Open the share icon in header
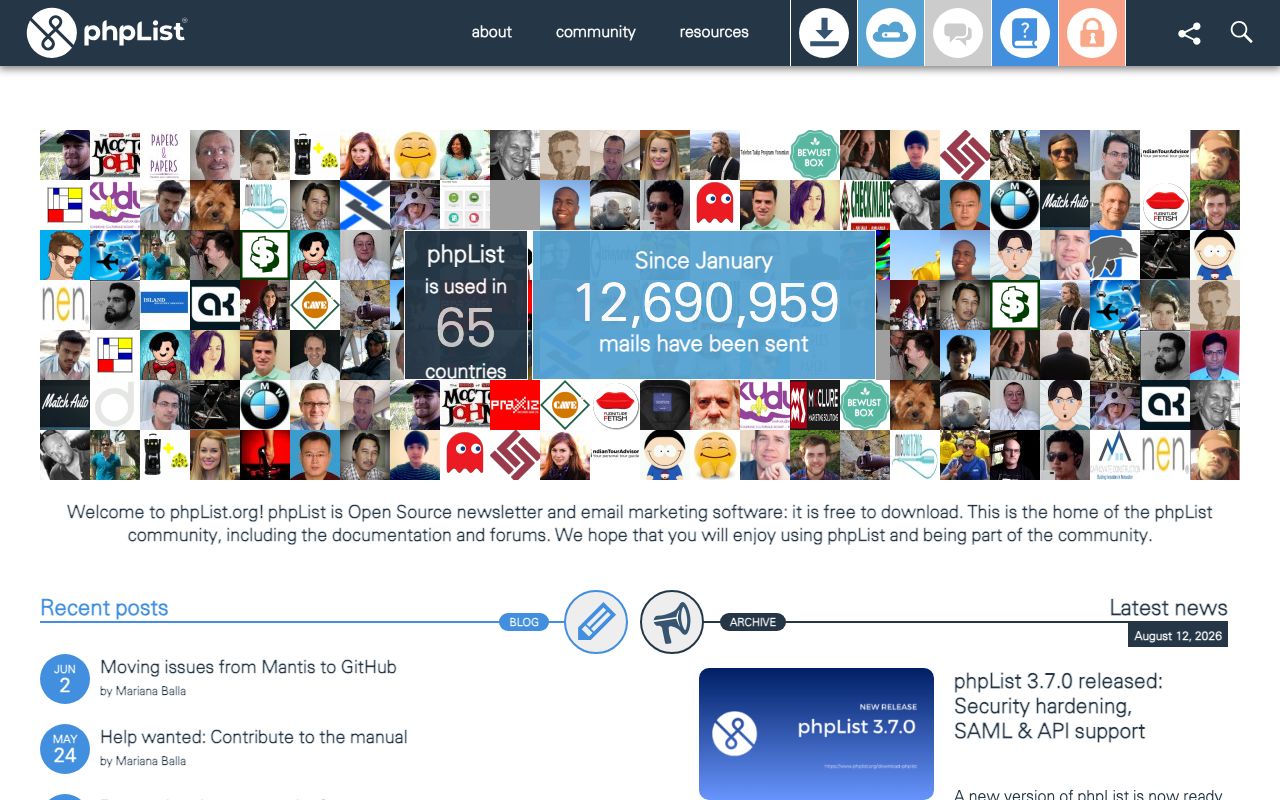The width and height of the screenshot is (1280, 800). (x=1189, y=33)
